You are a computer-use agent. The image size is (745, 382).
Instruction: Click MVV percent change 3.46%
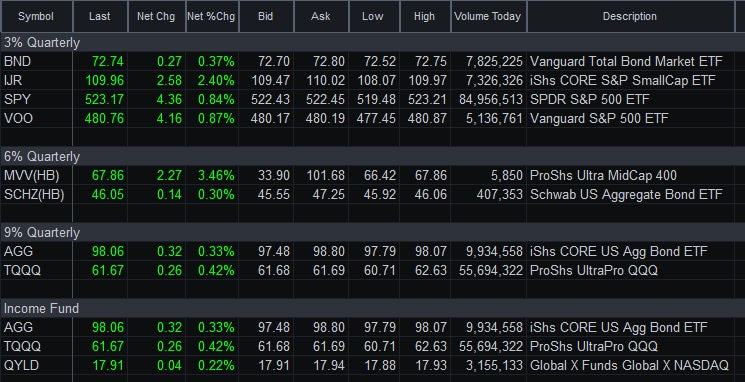[216, 175]
